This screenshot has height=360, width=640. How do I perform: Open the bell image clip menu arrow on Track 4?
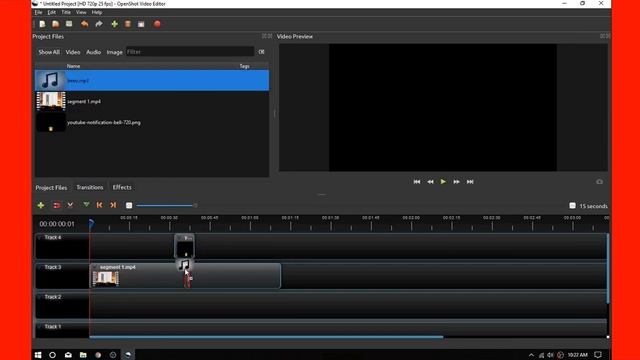tap(180, 238)
